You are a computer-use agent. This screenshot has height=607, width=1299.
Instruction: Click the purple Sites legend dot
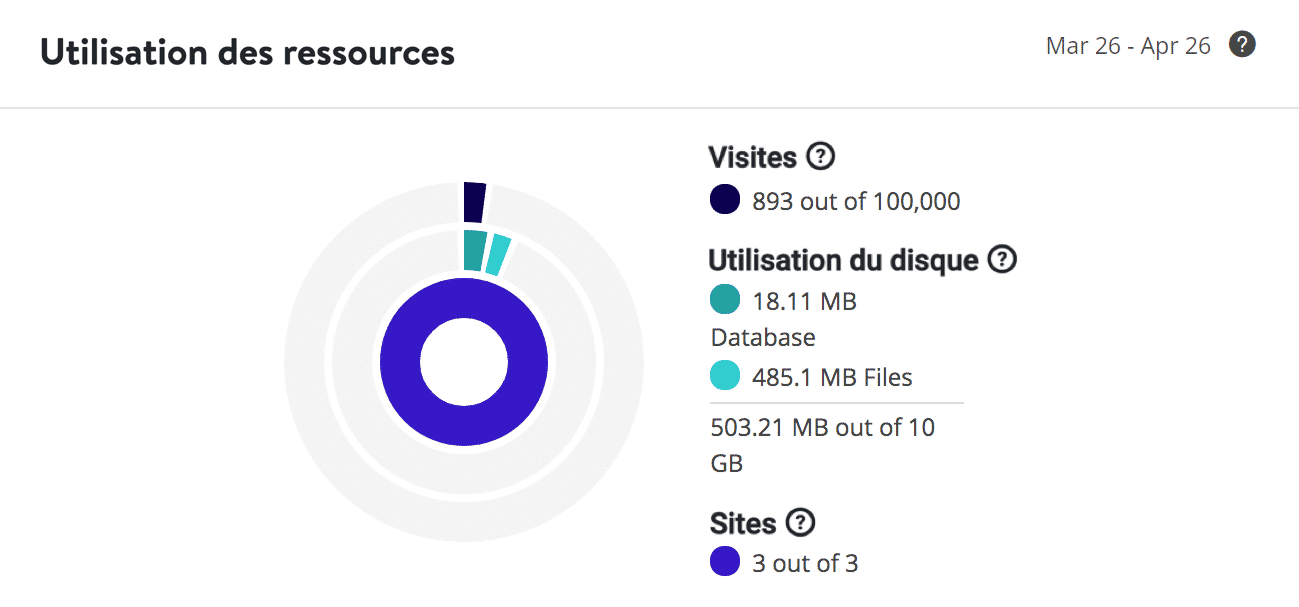724,562
